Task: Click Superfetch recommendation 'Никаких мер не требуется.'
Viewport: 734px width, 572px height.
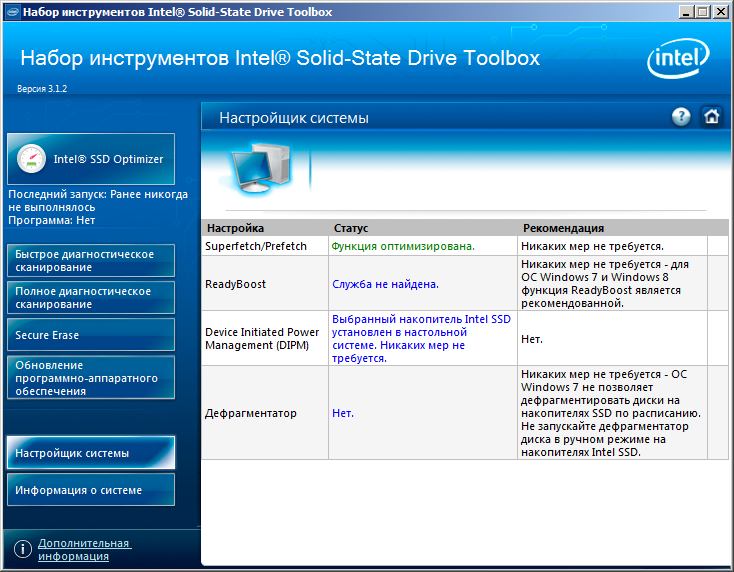Action: 592,246
